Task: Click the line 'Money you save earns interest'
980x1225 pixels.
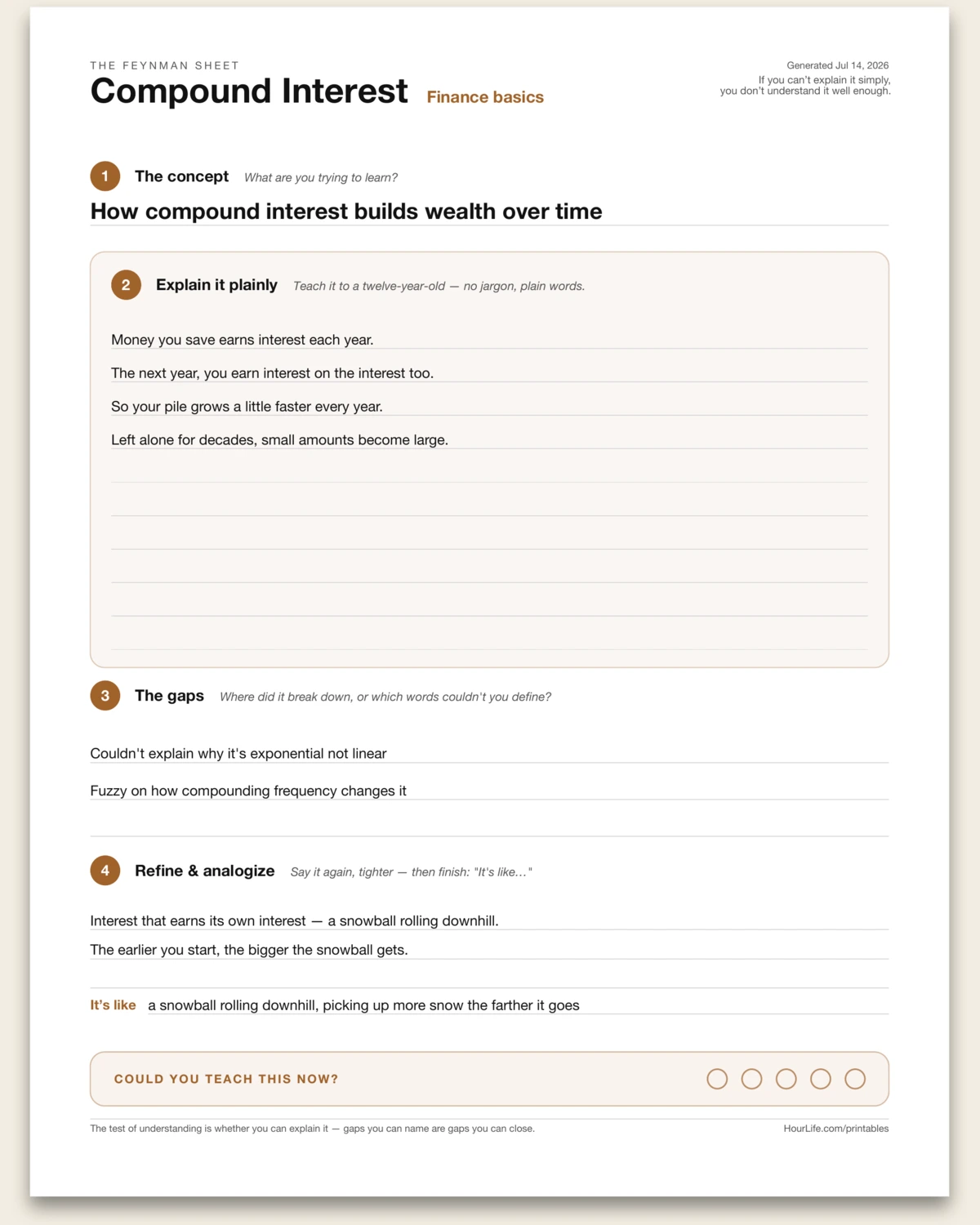Action: (489, 340)
